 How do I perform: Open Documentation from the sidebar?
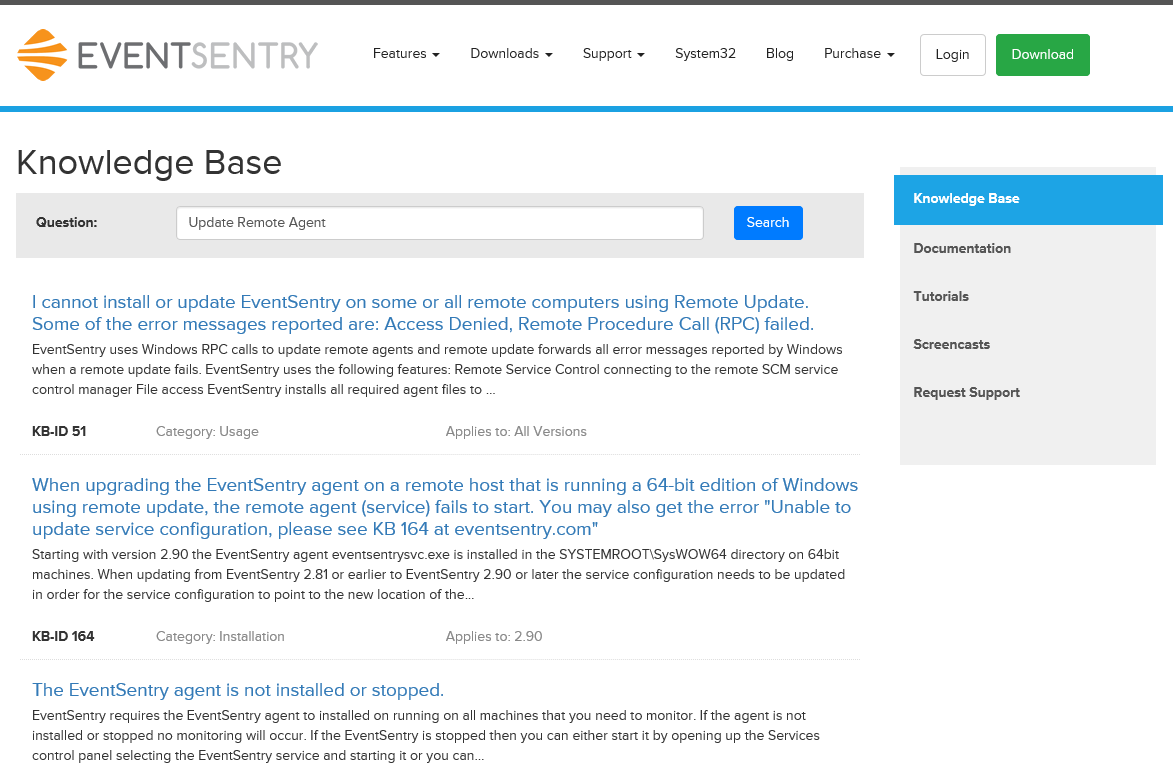coord(961,248)
